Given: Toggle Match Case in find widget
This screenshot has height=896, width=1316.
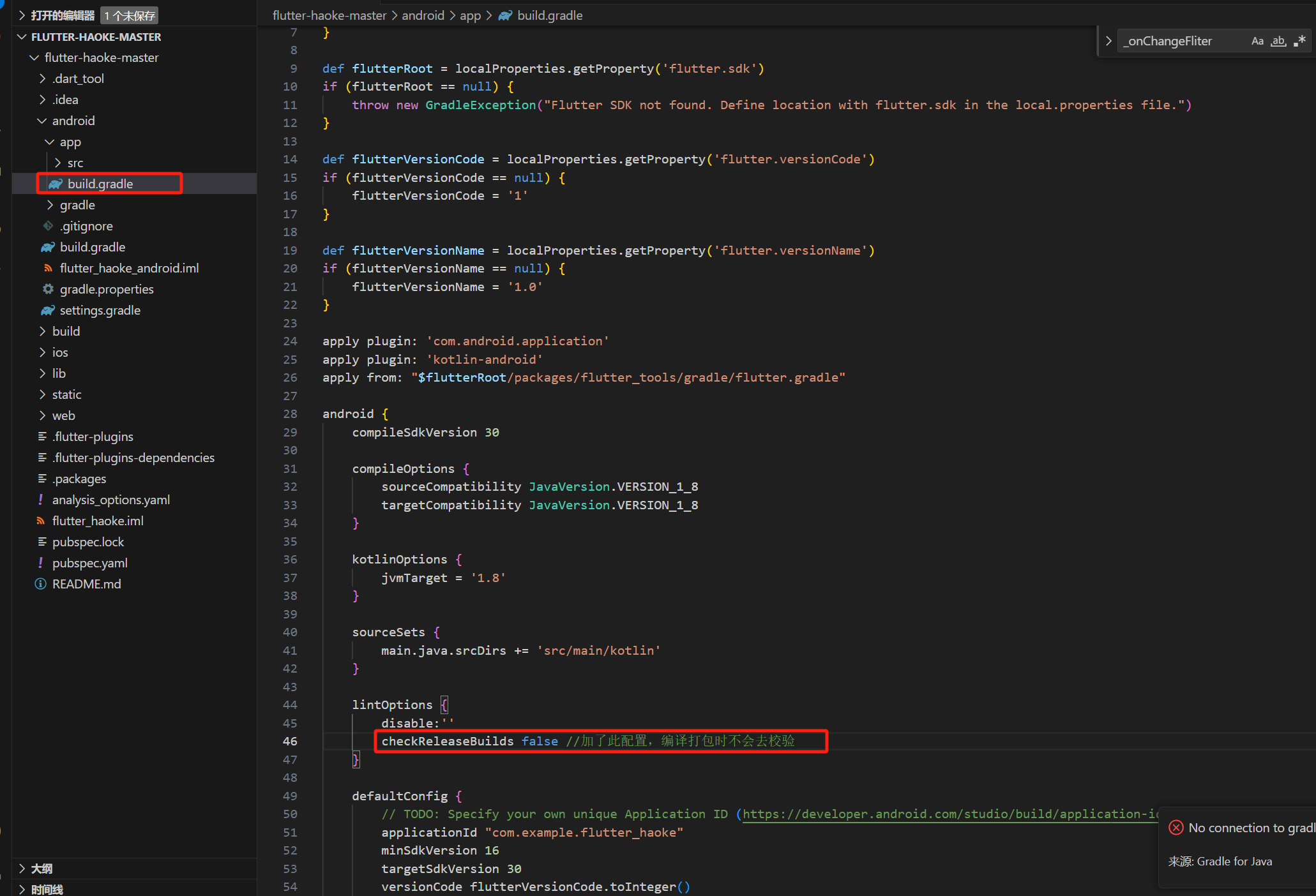Looking at the screenshot, I should (x=1257, y=41).
